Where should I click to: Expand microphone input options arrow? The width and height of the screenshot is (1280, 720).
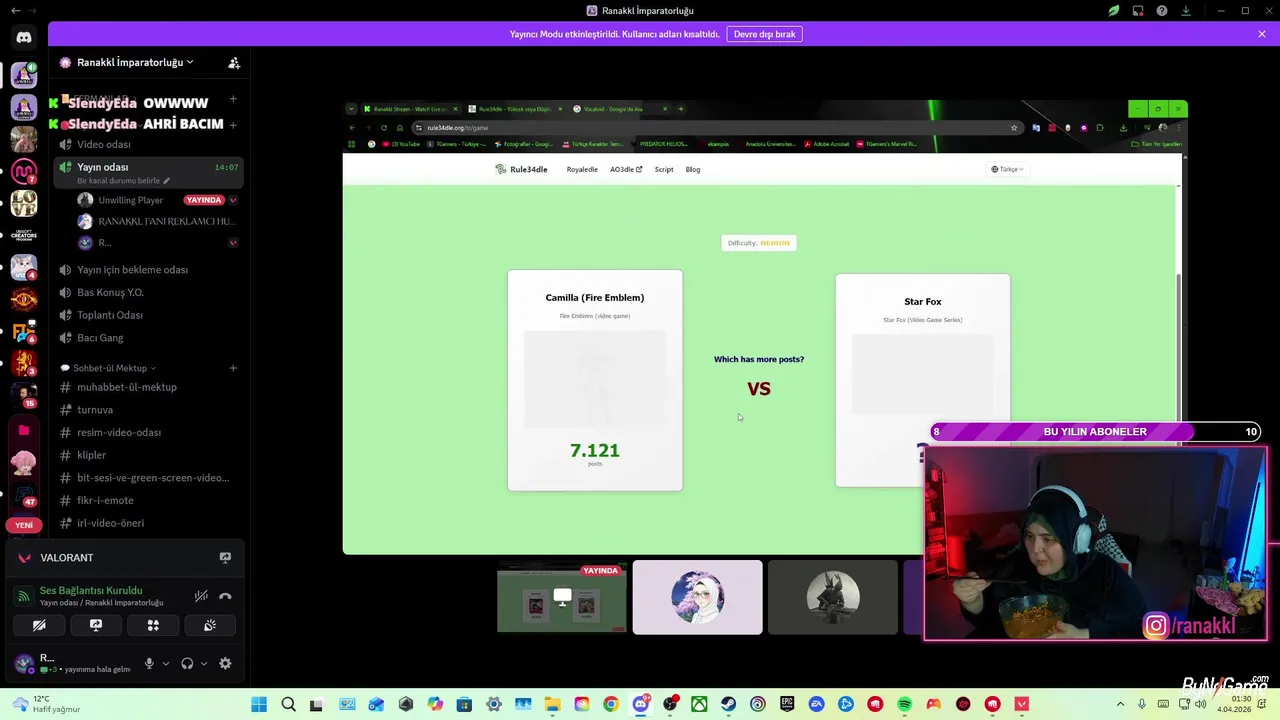click(165, 663)
